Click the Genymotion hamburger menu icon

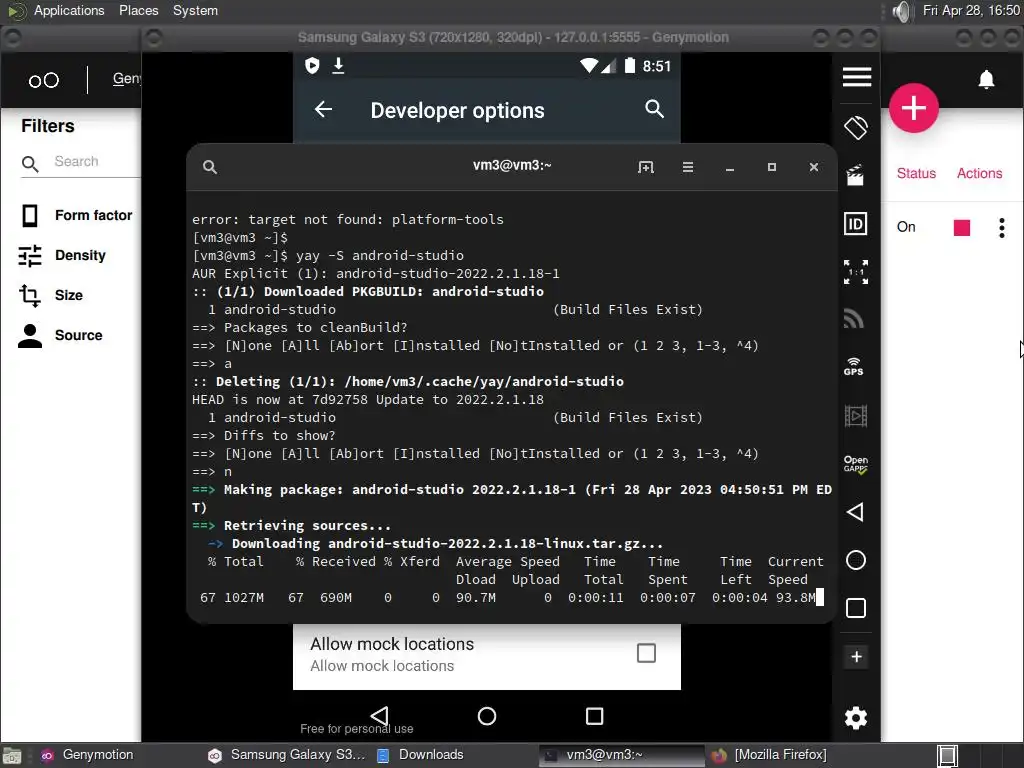856,77
